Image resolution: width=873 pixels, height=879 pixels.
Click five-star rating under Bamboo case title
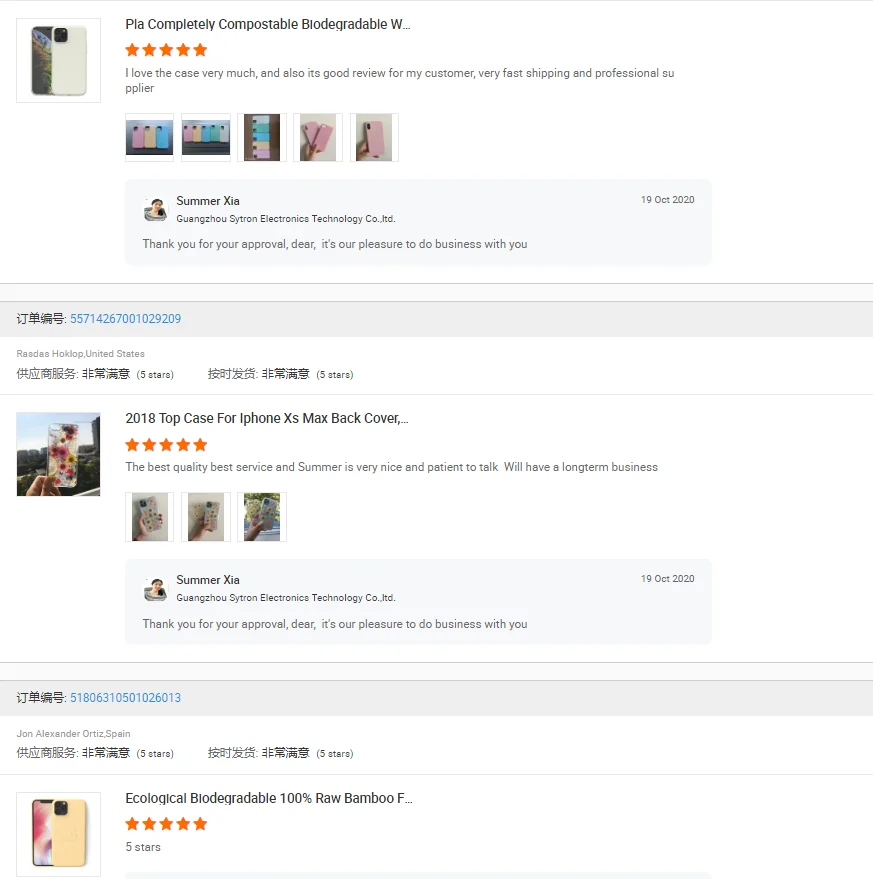tap(166, 824)
